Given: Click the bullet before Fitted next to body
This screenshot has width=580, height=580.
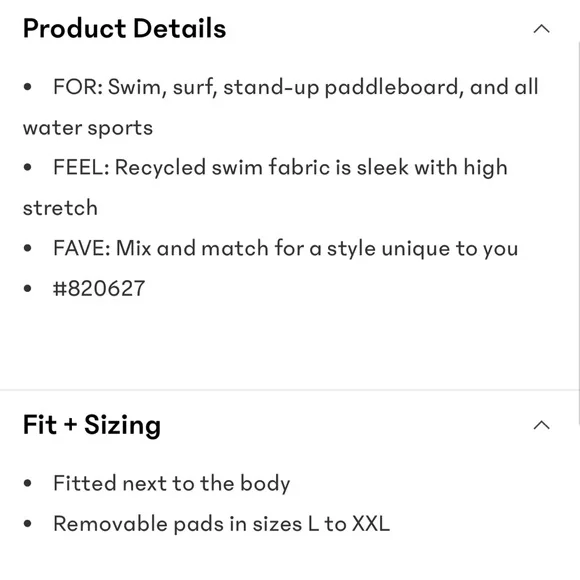Looking at the screenshot, I should tap(27, 483).
